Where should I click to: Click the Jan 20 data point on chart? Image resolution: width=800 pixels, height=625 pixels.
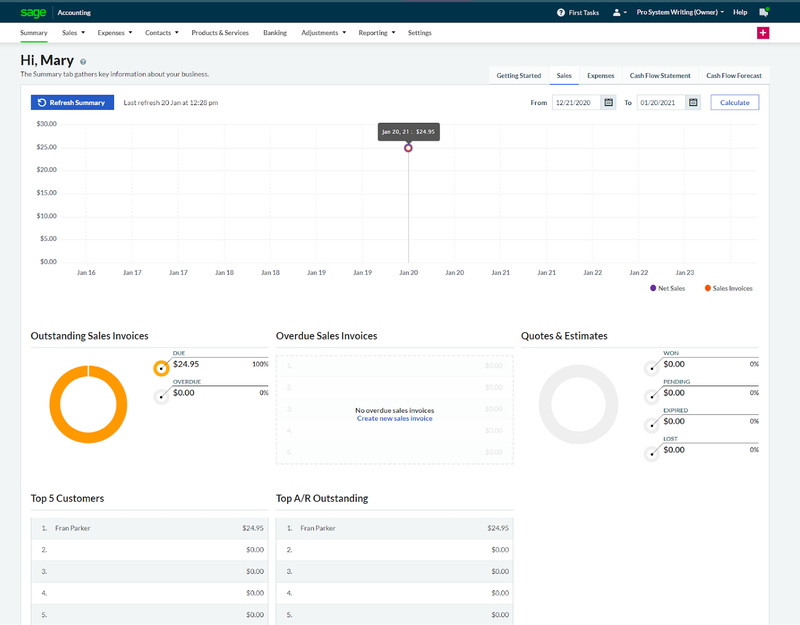[x=408, y=148]
